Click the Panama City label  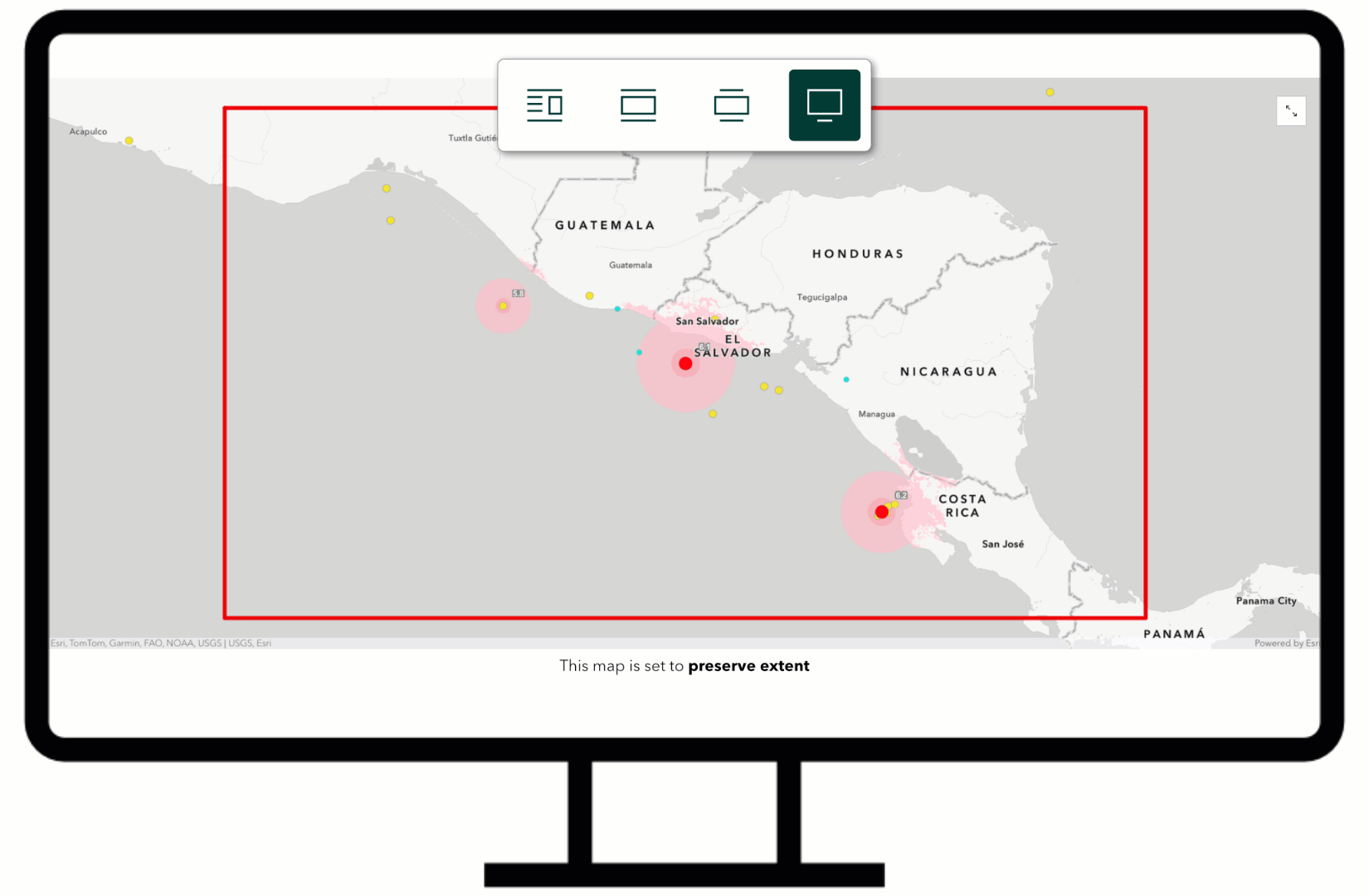[1266, 601]
